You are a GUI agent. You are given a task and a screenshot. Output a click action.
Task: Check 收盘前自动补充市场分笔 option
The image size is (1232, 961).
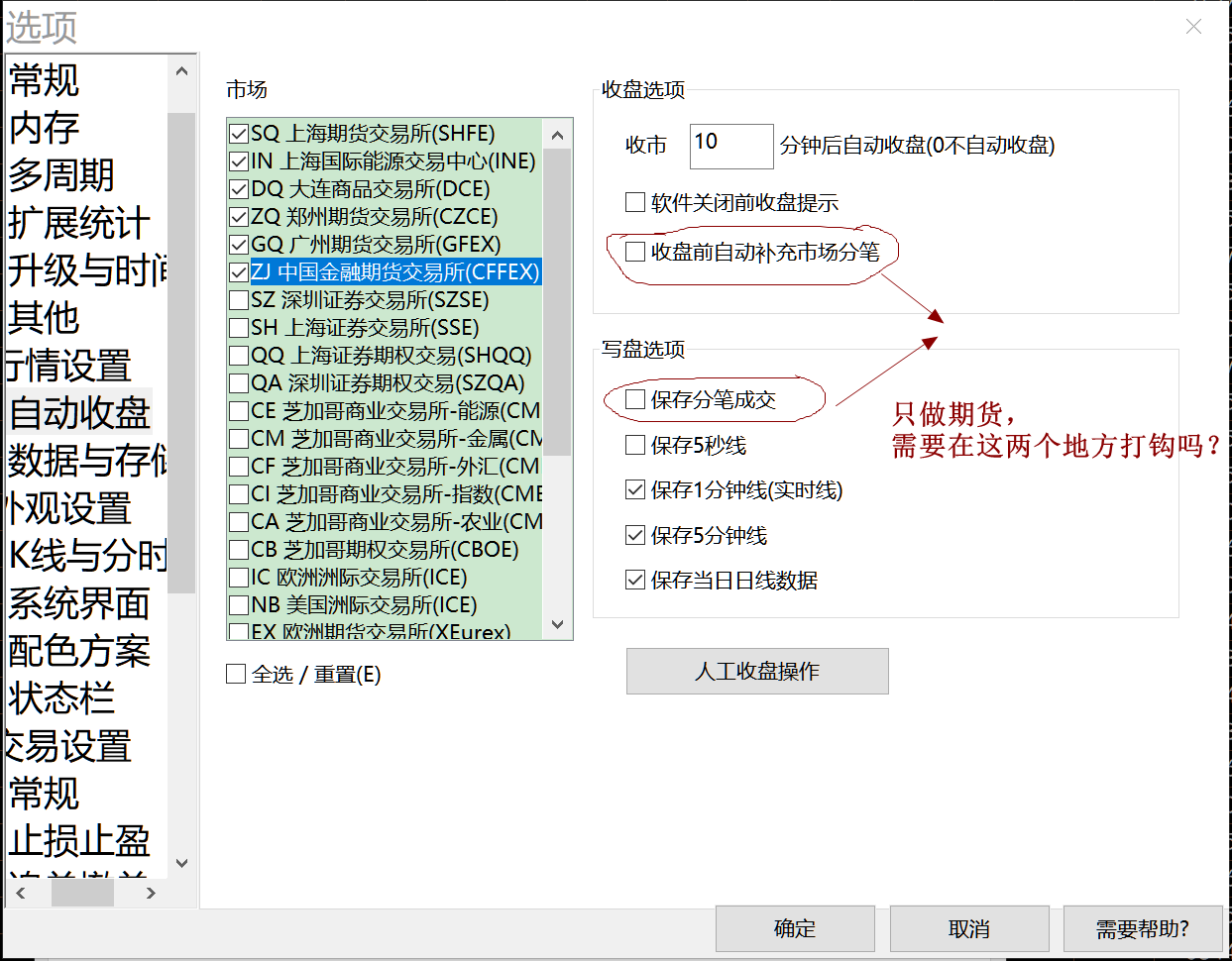click(636, 252)
